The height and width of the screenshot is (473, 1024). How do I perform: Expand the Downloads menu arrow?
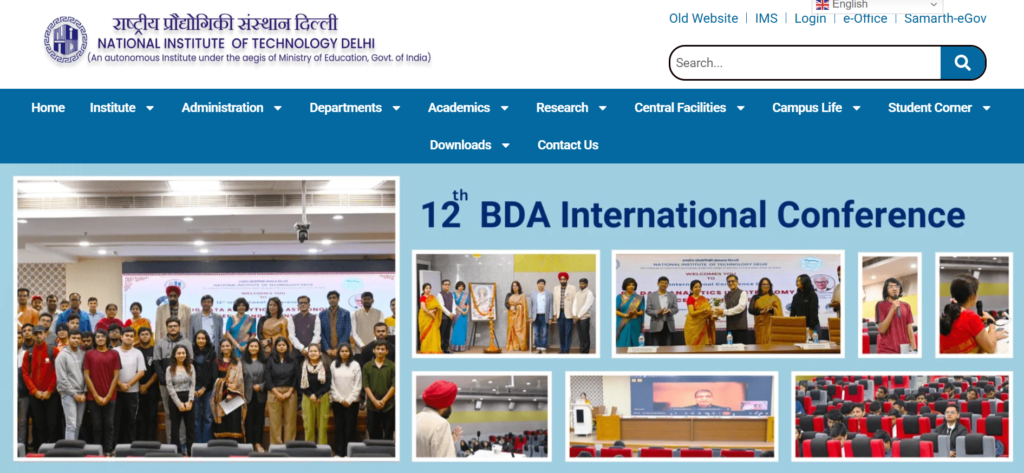pyautogui.click(x=505, y=146)
